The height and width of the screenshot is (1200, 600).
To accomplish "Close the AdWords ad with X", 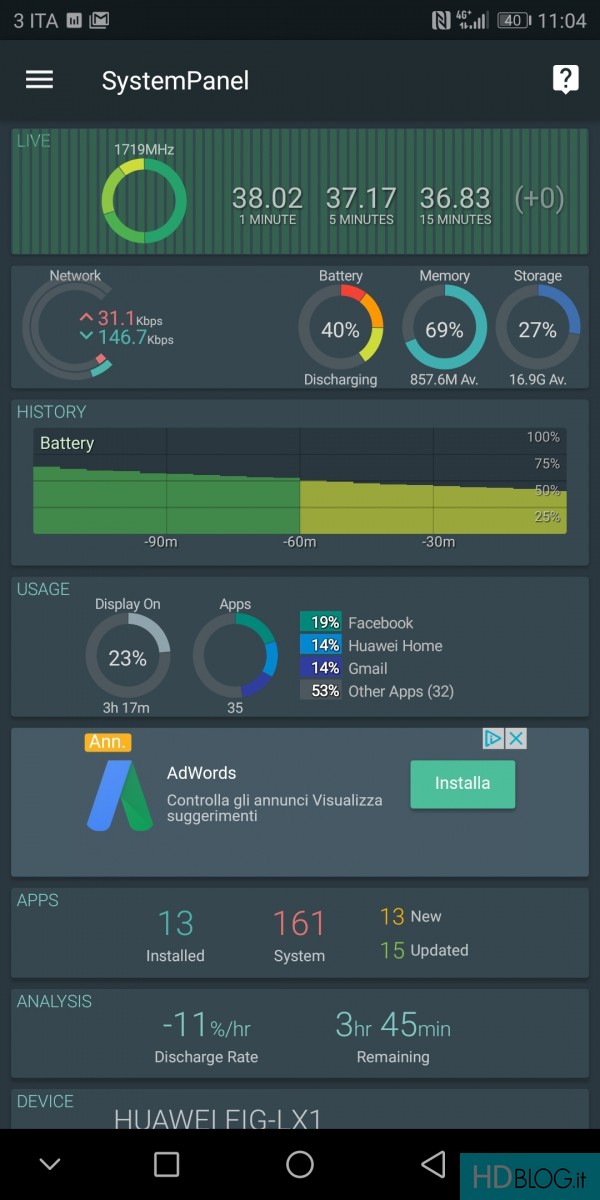I will (516, 739).
